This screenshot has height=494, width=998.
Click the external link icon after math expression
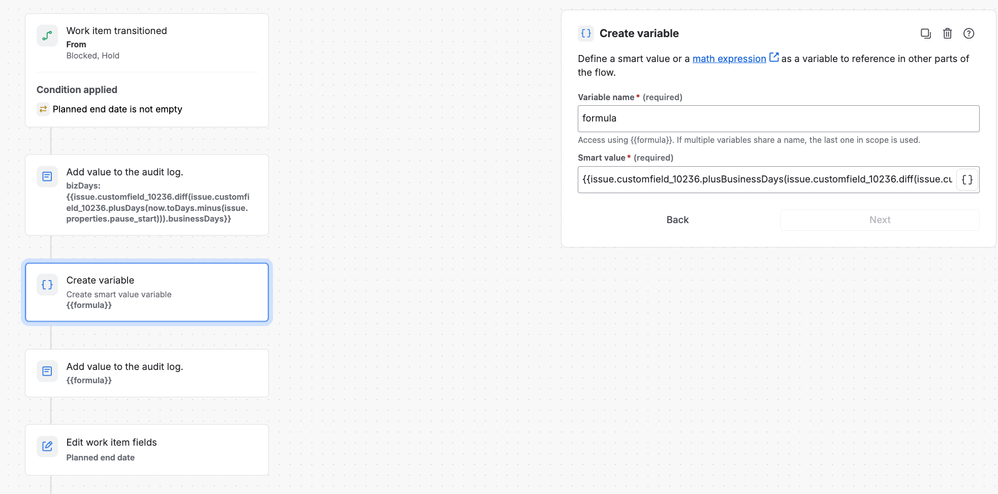(774, 58)
